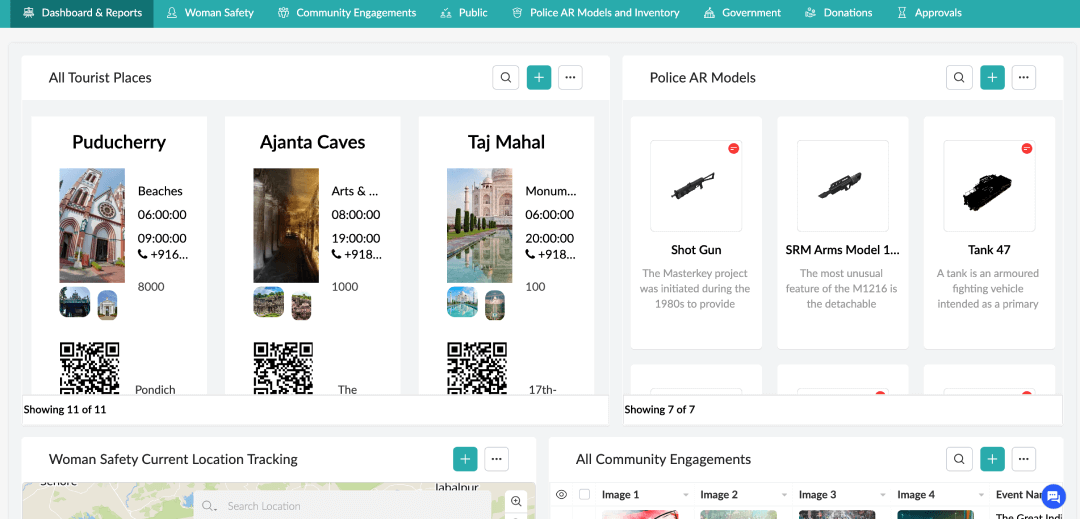Viewport: 1080px width, 519px height.
Task: Click '20:00:00' time on Taj Mahal card
Action: (549, 238)
